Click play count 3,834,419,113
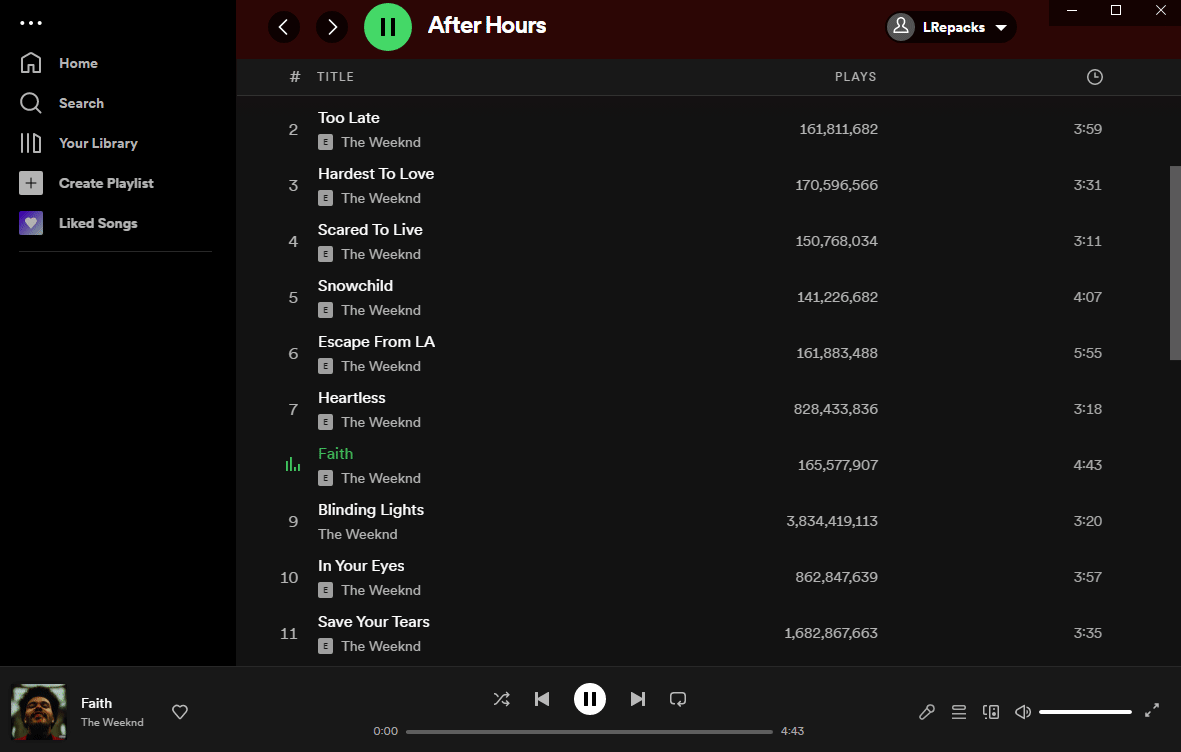1181x752 pixels. pos(832,521)
